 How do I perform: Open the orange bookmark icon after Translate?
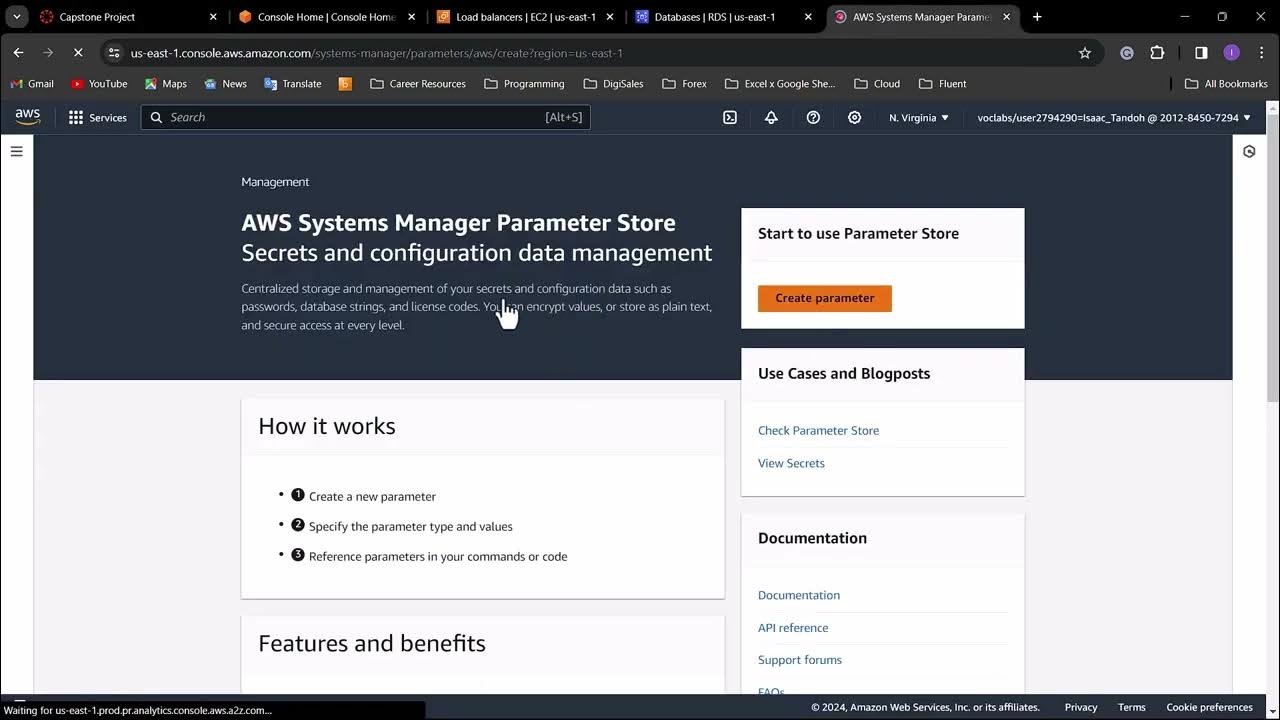point(345,84)
